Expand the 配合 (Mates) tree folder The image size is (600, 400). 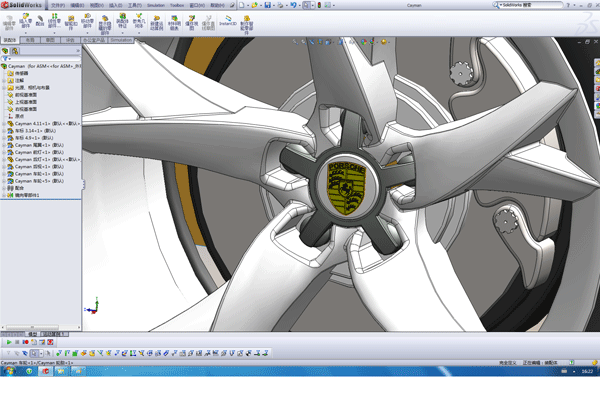tap(4, 188)
